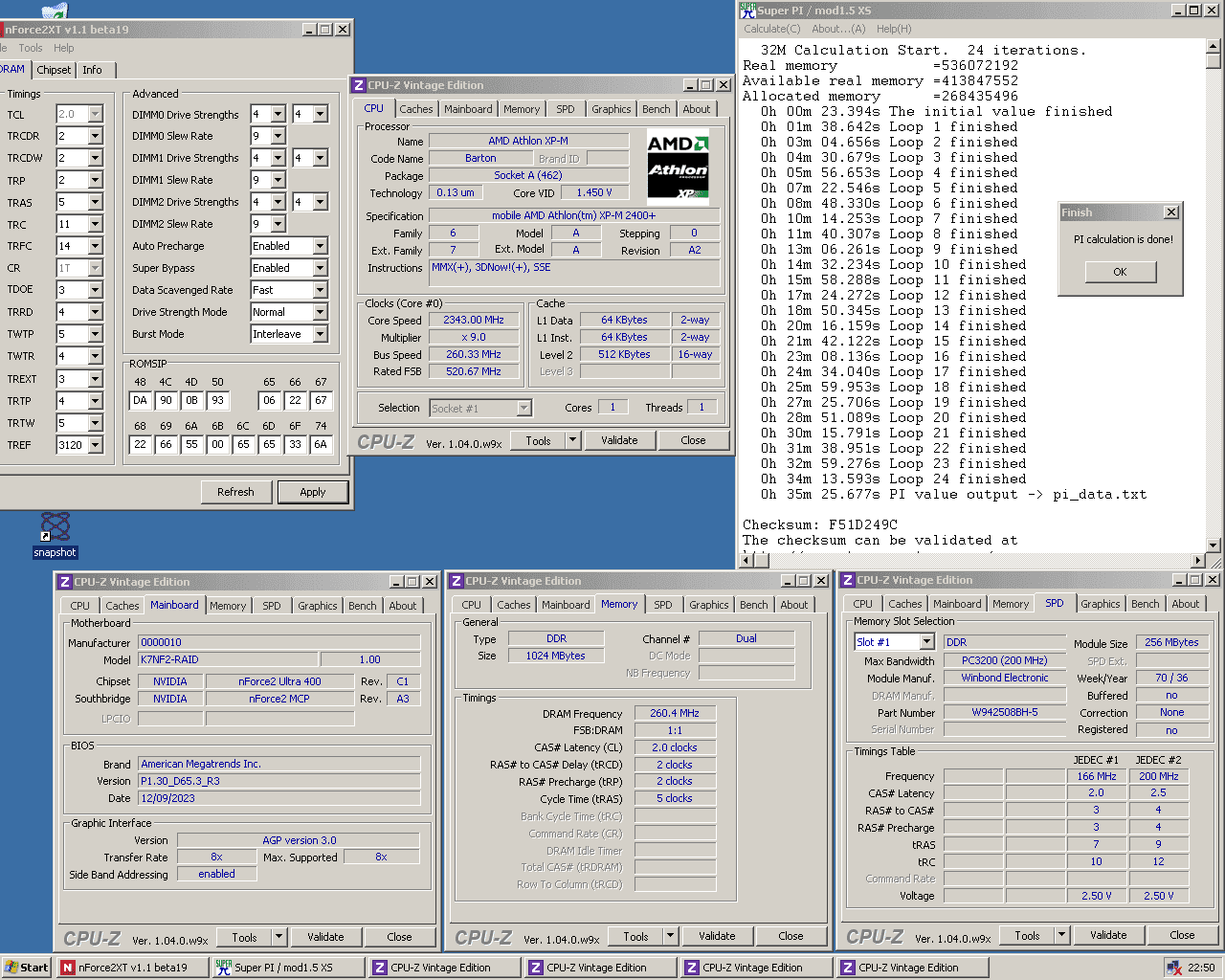The image size is (1225, 980).
Task: Click the system tray network icon
Action: pyautogui.click(x=1174, y=968)
